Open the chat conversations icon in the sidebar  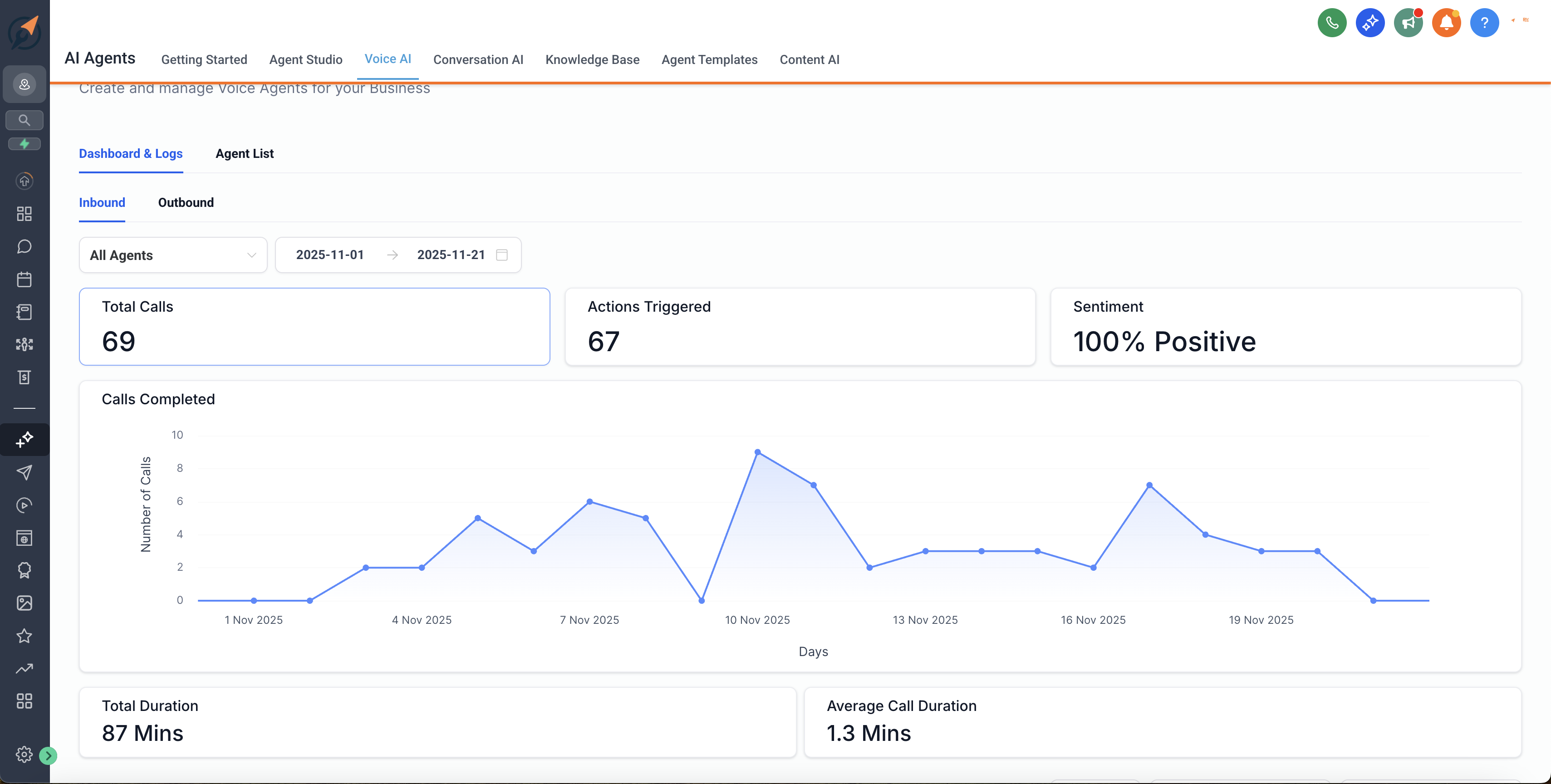pos(24,246)
